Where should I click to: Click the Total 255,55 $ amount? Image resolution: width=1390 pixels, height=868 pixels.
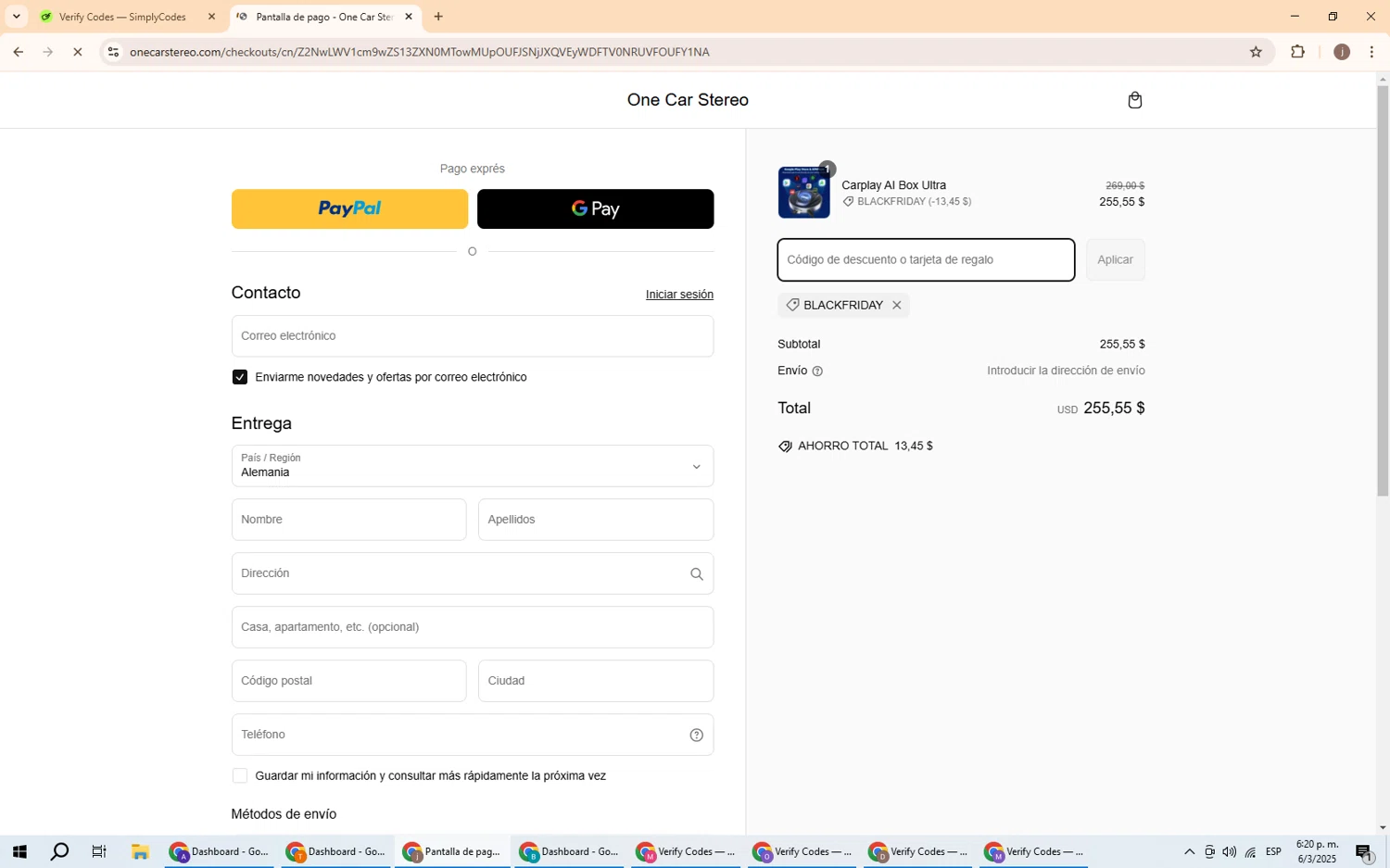coord(1114,409)
